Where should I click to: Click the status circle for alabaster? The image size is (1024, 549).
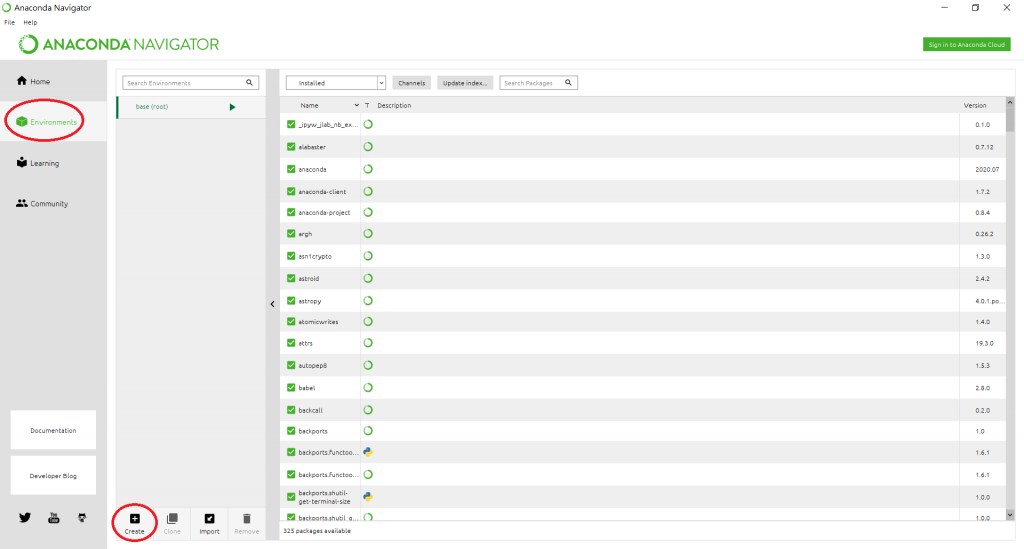click(x=368, y=147)
